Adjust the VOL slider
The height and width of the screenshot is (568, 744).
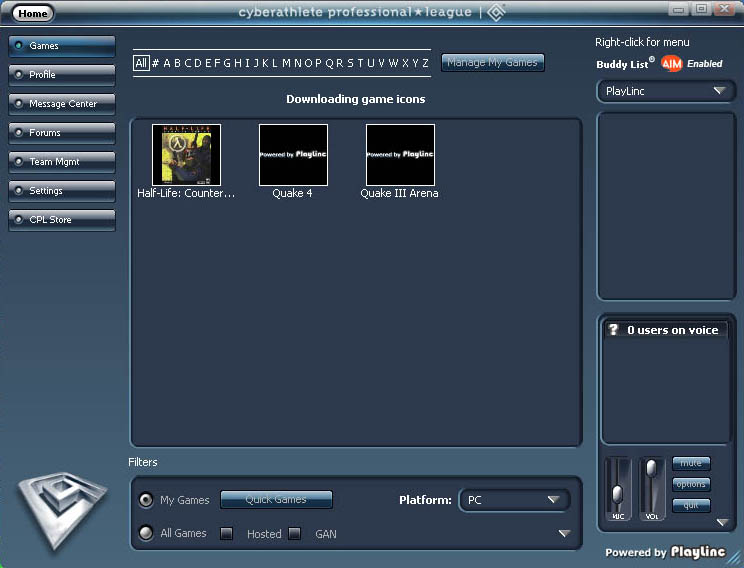coord(651,468)
